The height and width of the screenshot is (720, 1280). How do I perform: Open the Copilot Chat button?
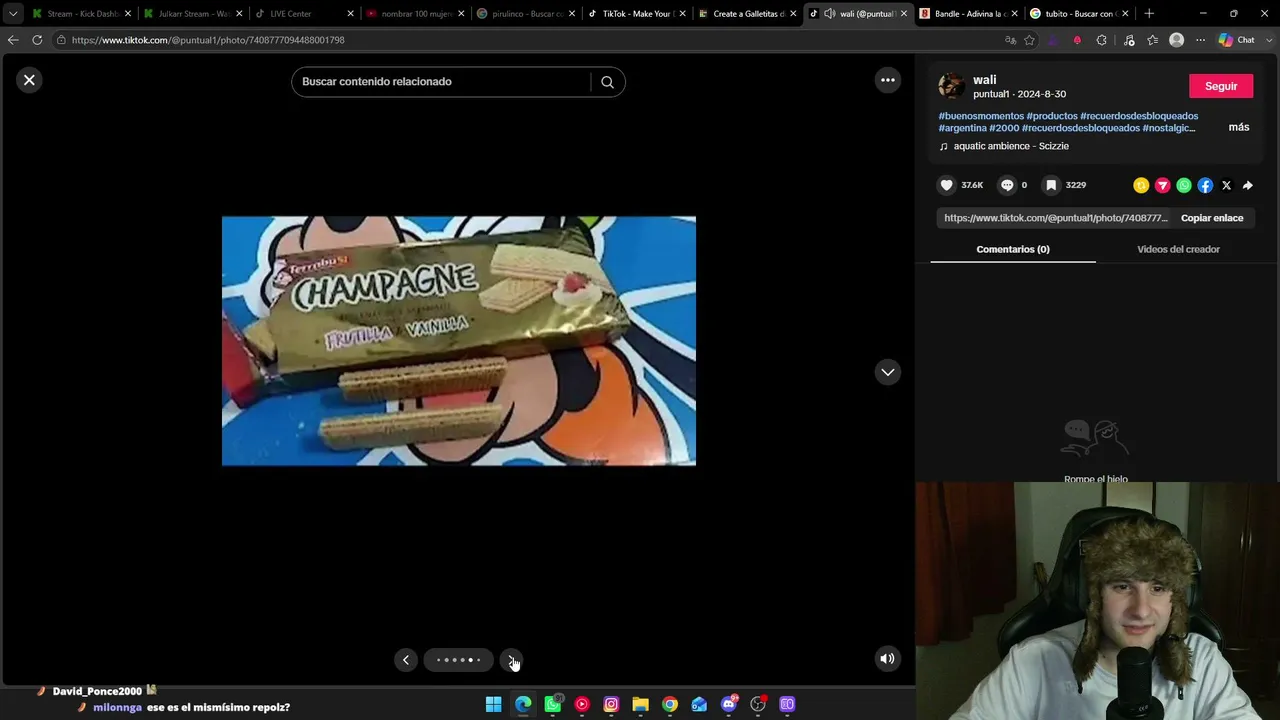pyautogui.click(x=1237, y=40)
